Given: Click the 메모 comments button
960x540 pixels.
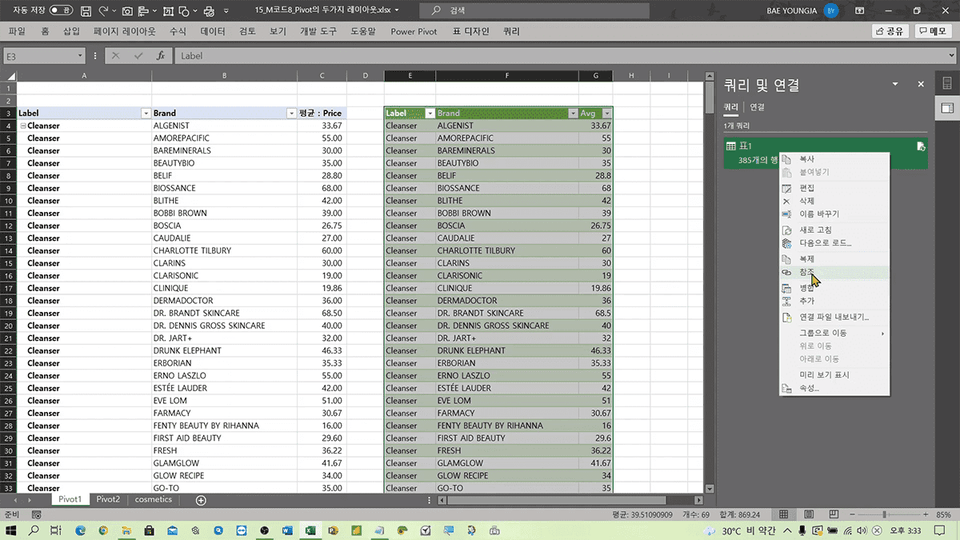Looking at the screenshot, I should point(932,31).
